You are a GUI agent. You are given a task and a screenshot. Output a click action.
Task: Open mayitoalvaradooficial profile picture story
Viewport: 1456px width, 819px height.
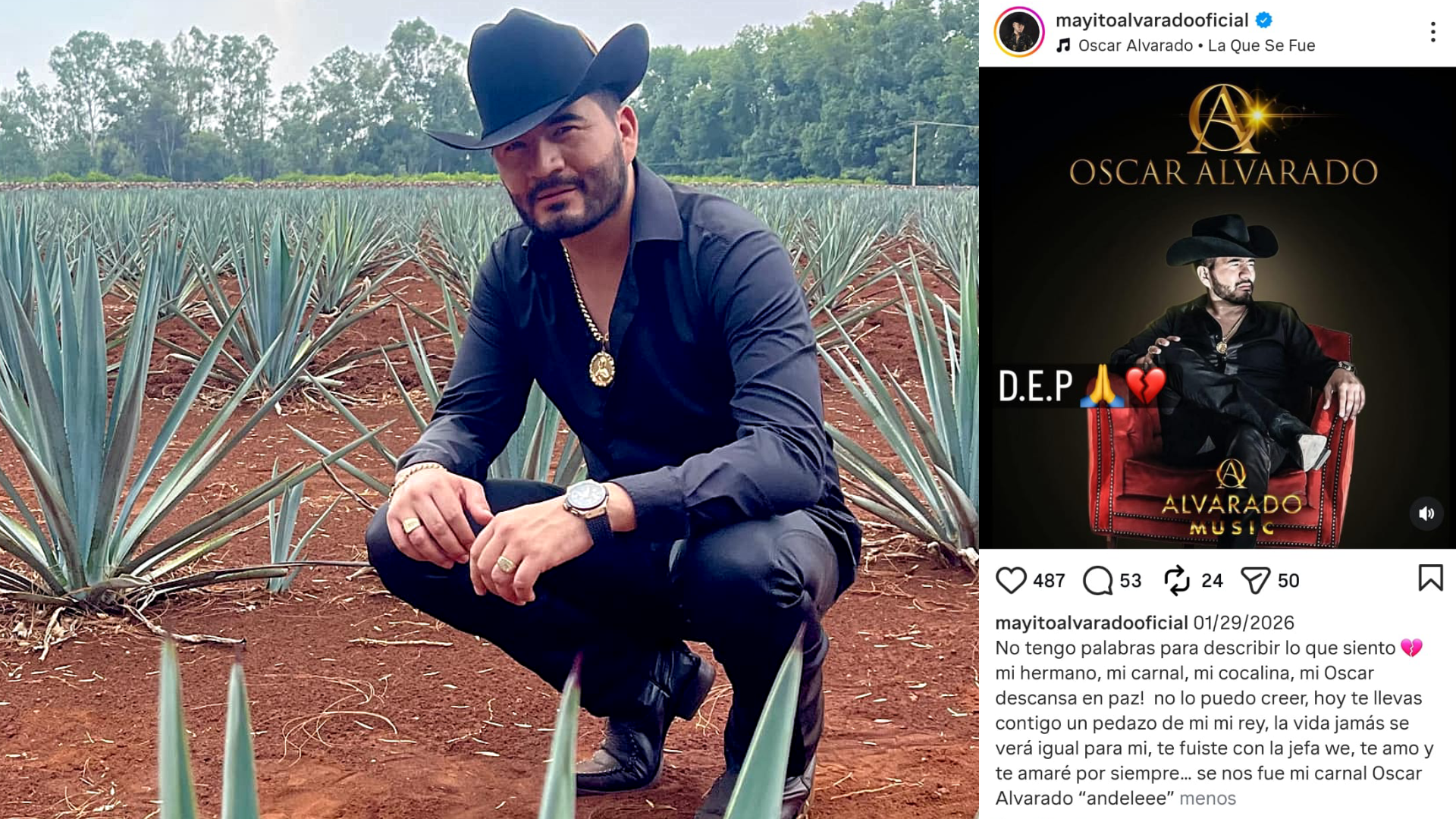tap(1019, 32)
